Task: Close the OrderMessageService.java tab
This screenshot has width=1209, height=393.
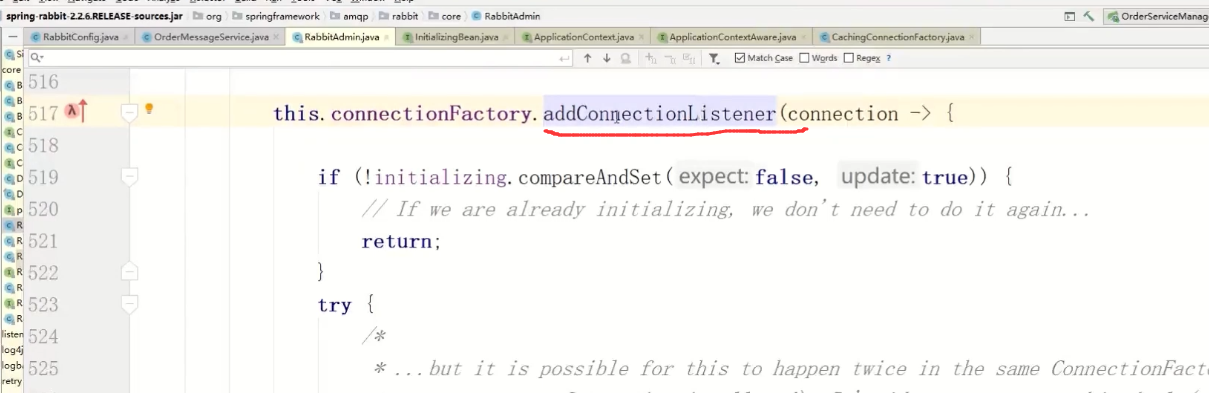Action: point(276,37)
